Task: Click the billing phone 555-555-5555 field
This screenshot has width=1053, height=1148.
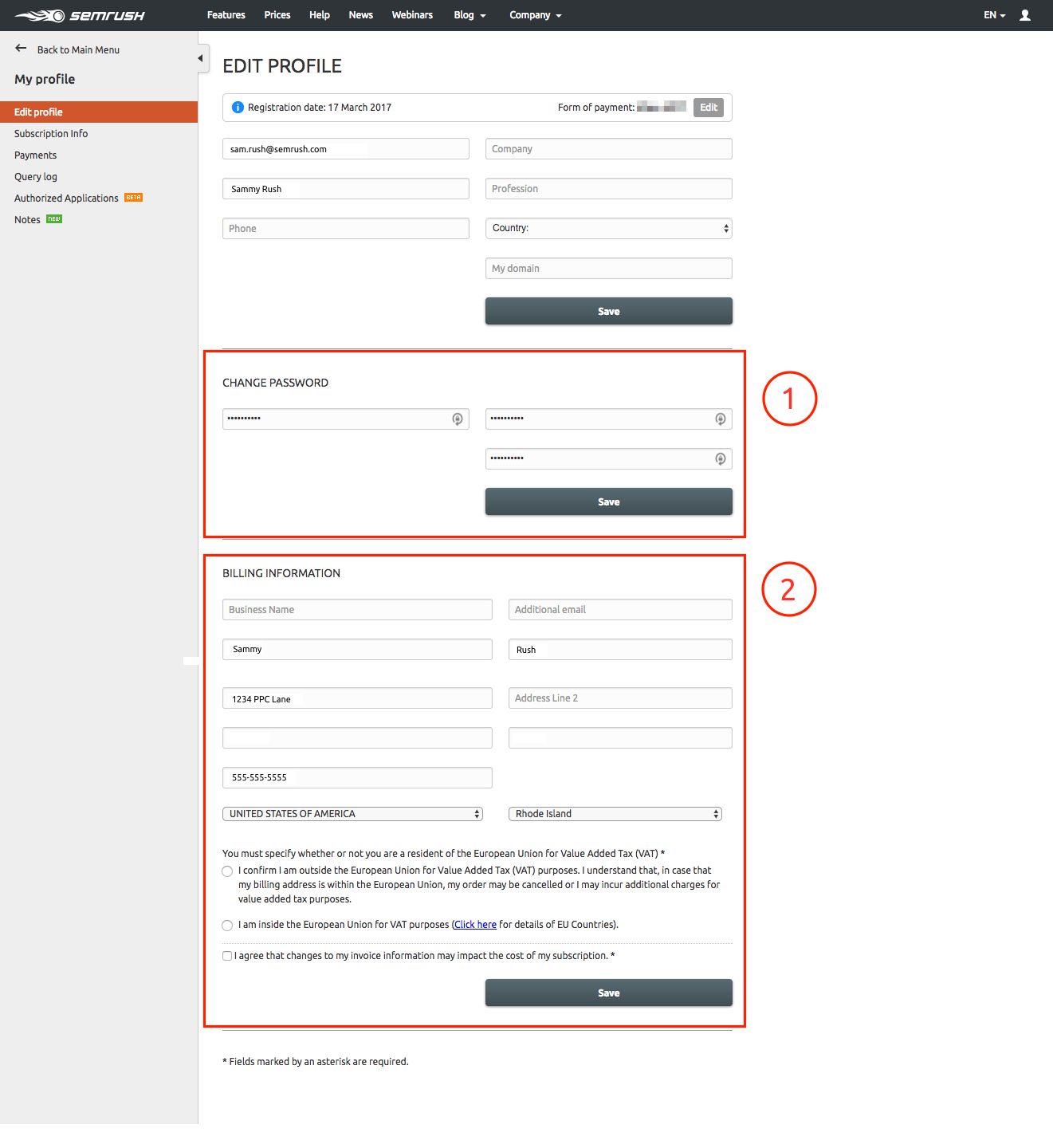Action: point(357,778)
